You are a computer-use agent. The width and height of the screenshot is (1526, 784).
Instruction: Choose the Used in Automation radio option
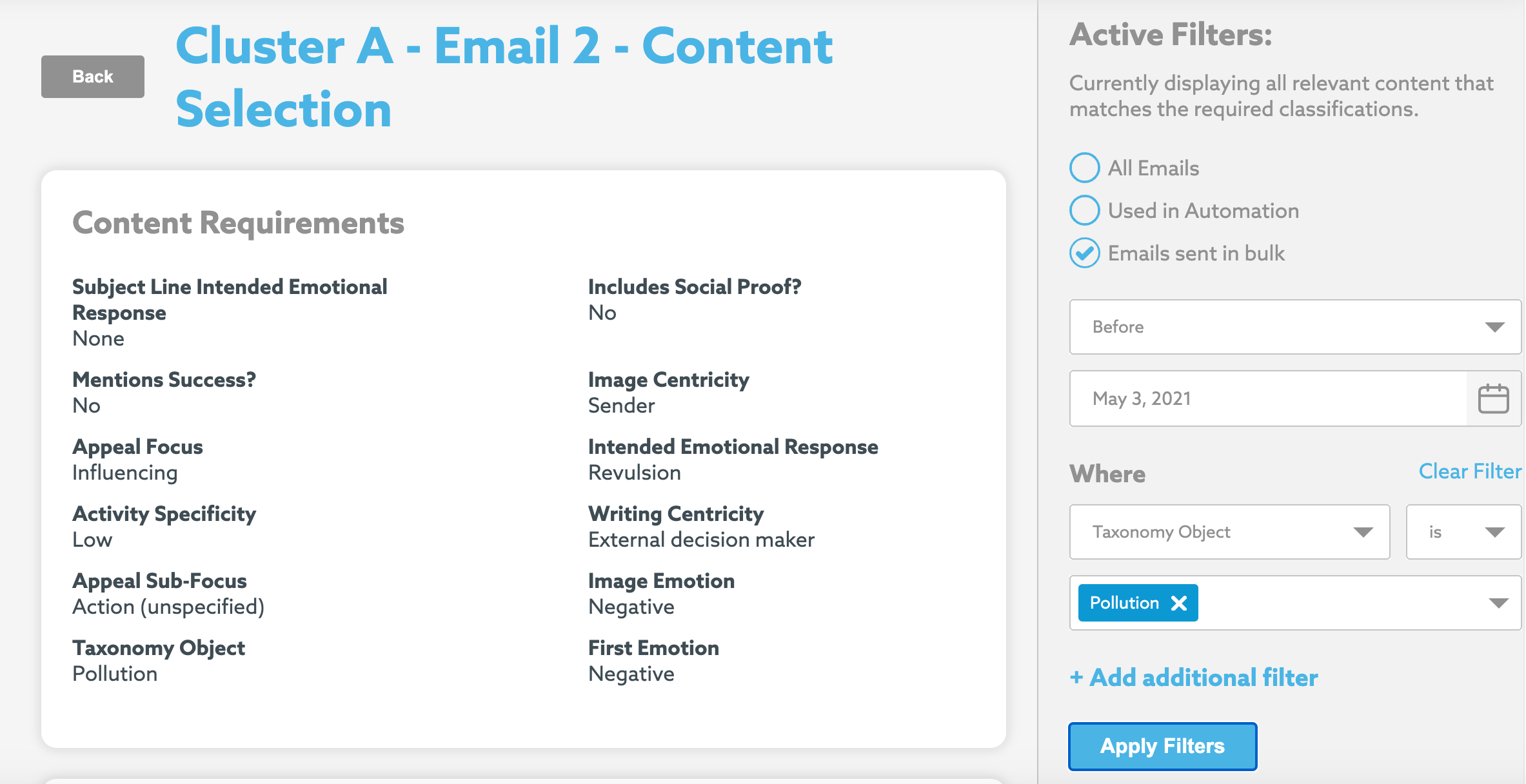[1085, 211]
